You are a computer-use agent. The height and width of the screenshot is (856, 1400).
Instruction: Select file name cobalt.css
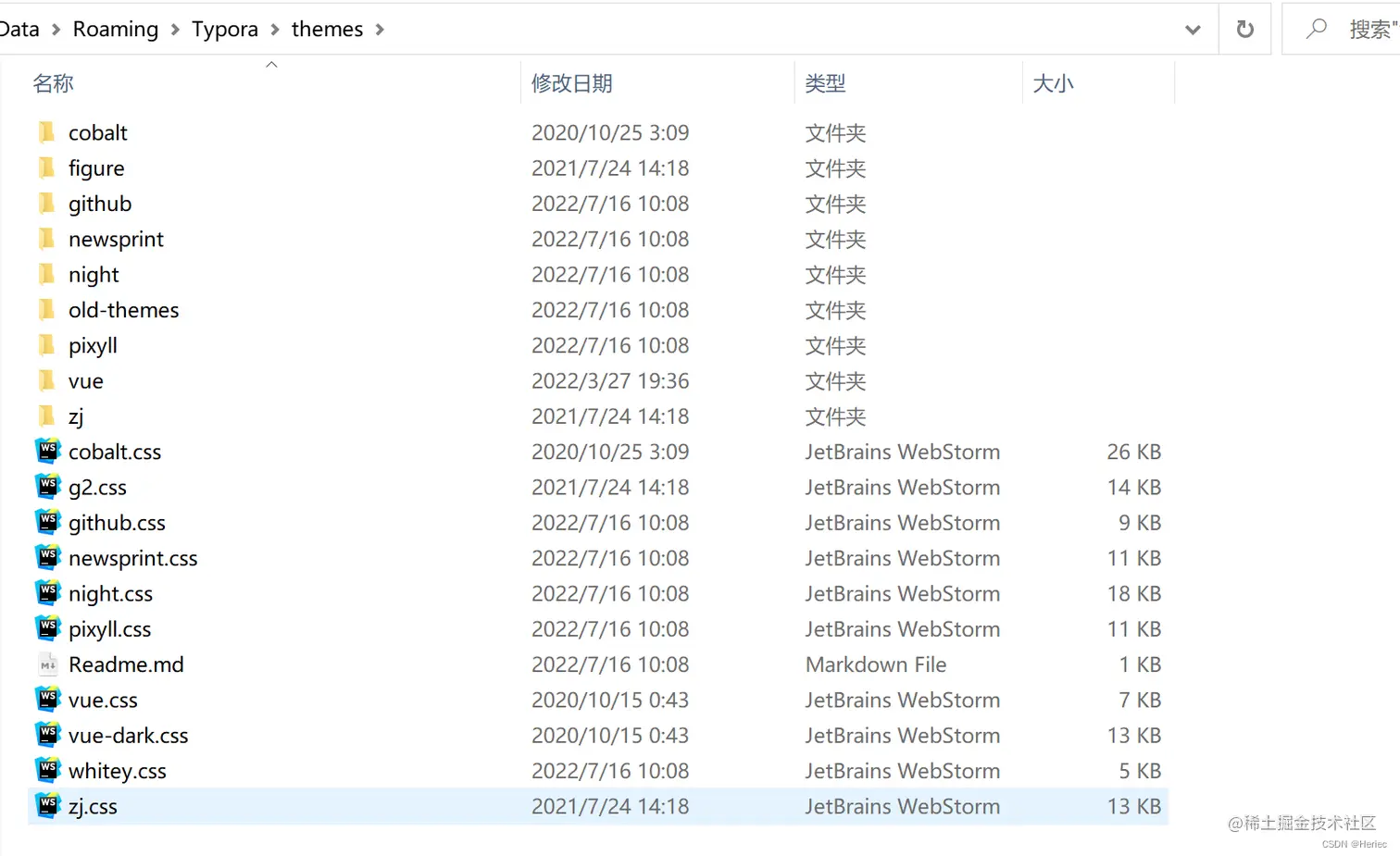click(x=115, y=452)
